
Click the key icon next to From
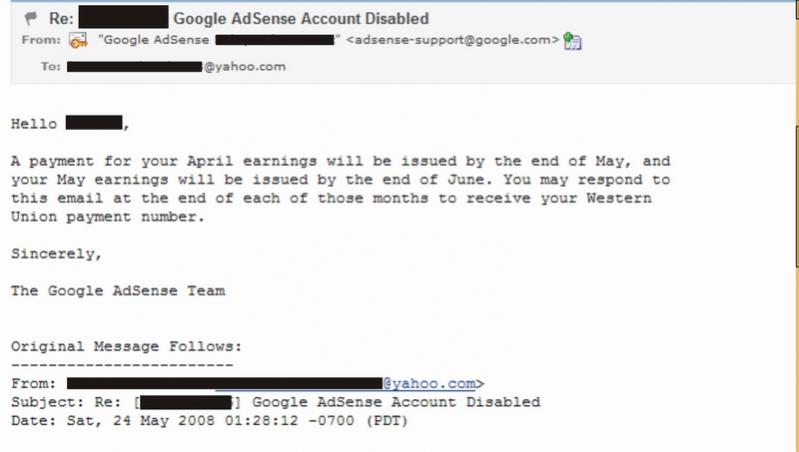coord(78,40)
